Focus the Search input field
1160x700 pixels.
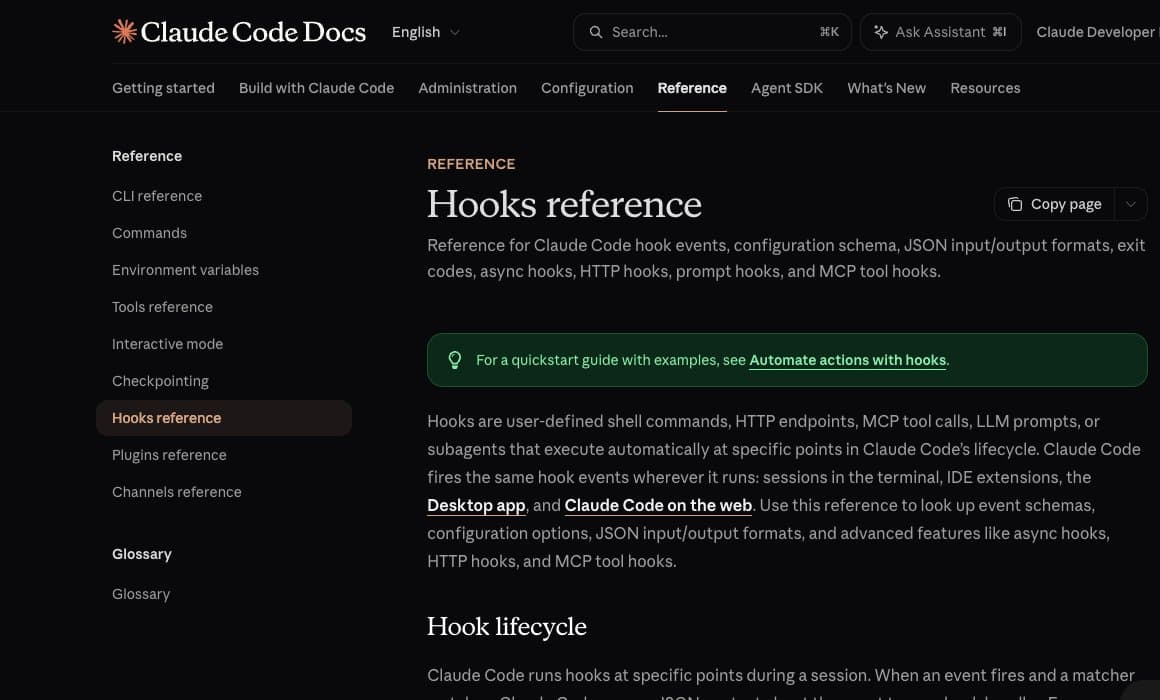tap(712, 32)
